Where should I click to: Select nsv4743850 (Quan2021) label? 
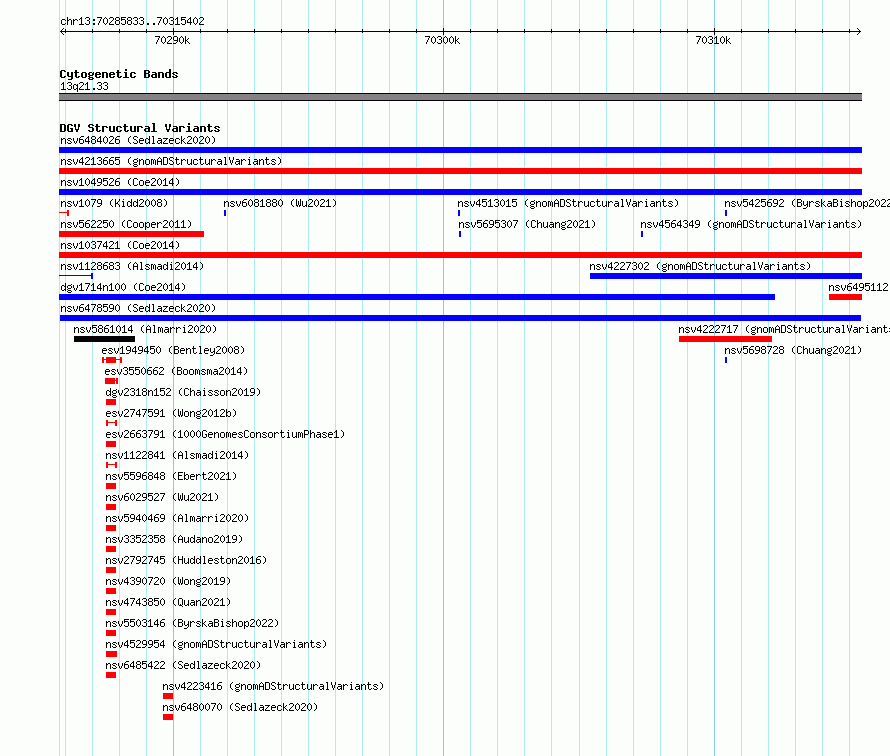click(168, 602)
